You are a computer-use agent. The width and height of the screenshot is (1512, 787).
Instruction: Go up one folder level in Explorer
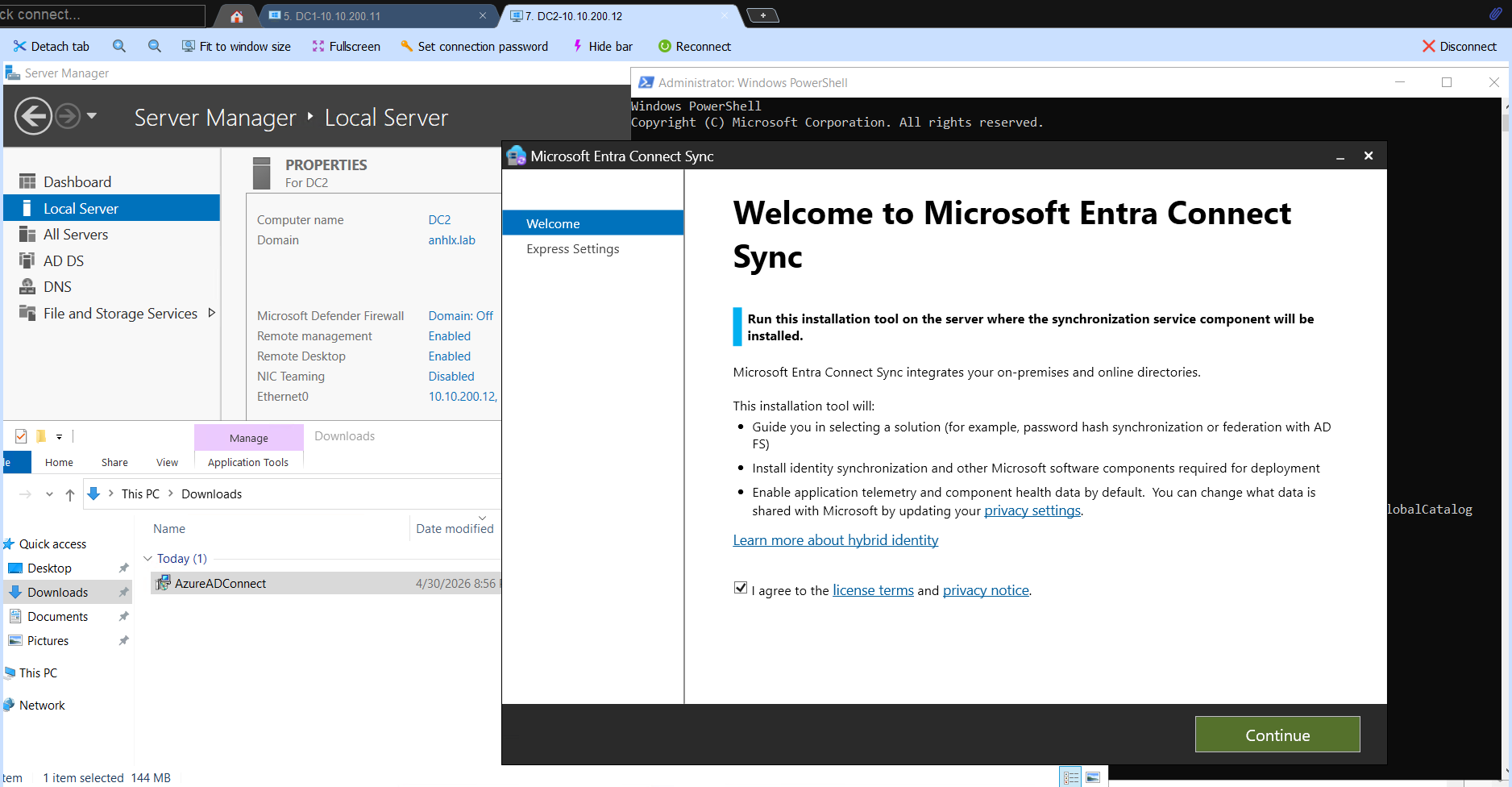coord(70,494)
